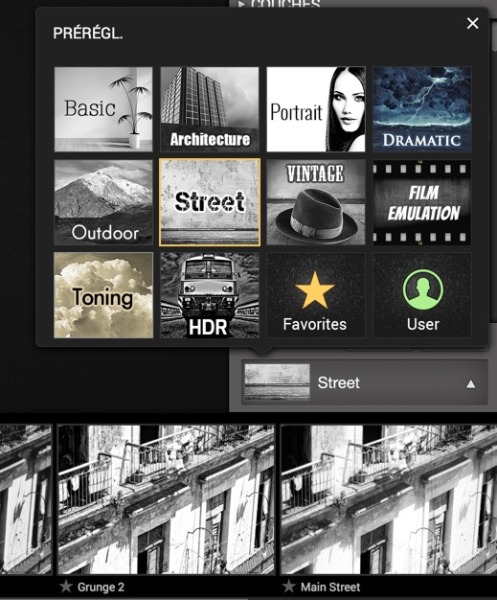Select the Toning preset category
497x600 pixels.
(103, 295)
